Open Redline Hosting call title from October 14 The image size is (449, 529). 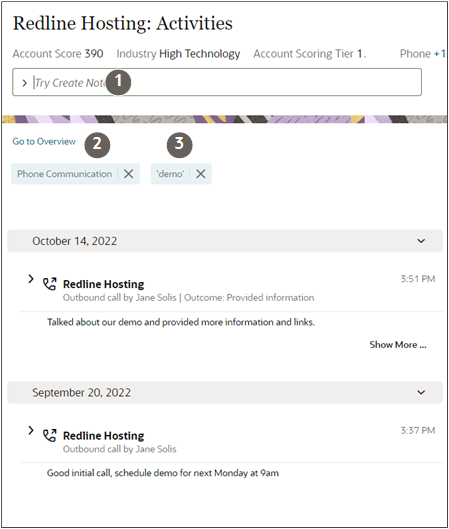point(104,284)
